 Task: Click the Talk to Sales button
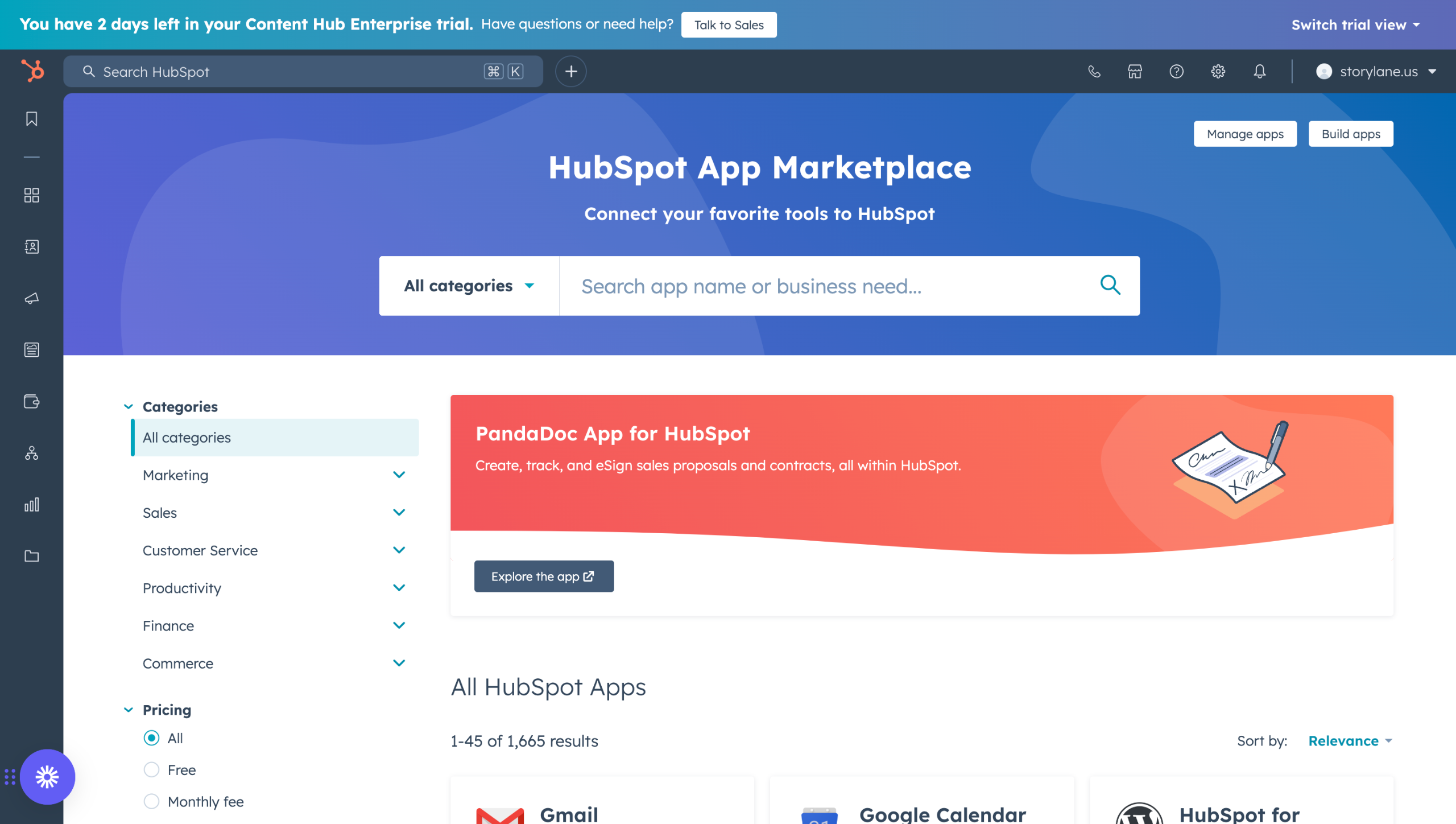(x=729, y=24)
